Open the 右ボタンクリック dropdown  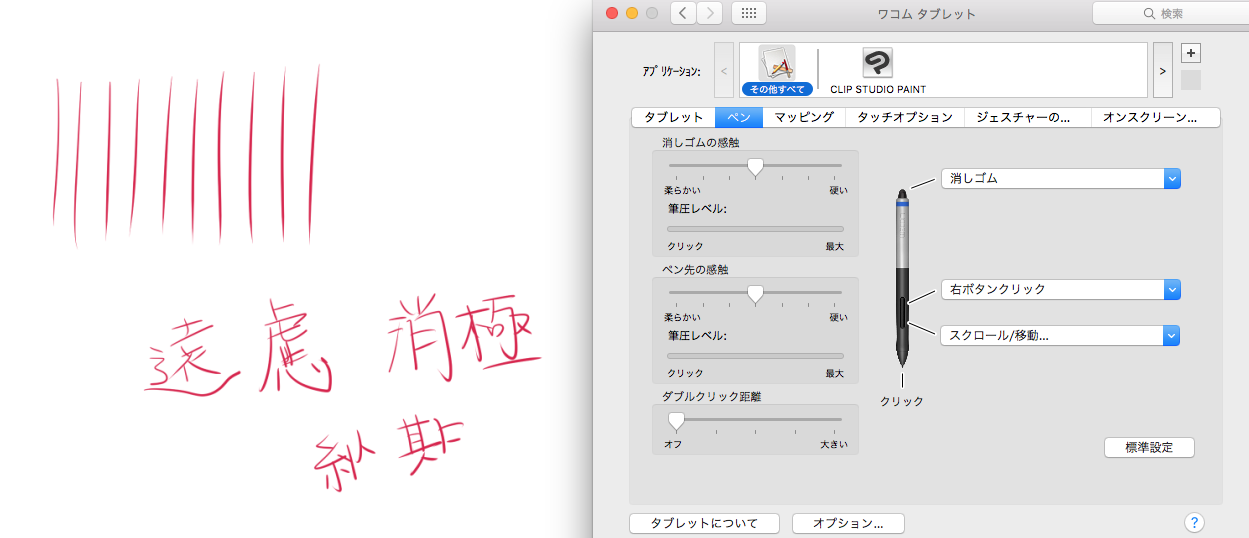pos(1060,289)
